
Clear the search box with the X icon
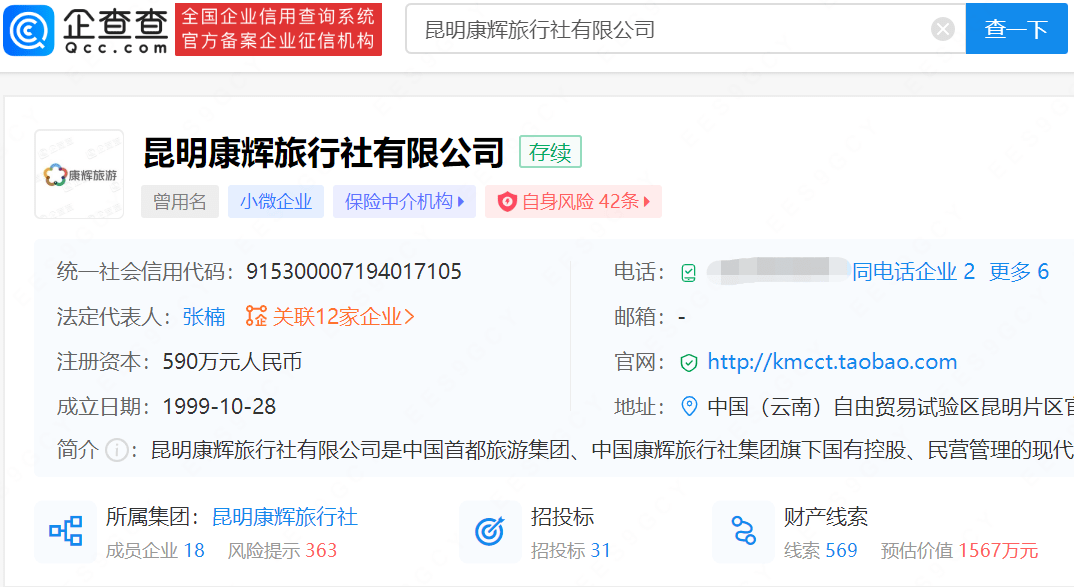[x=942, y=29]
